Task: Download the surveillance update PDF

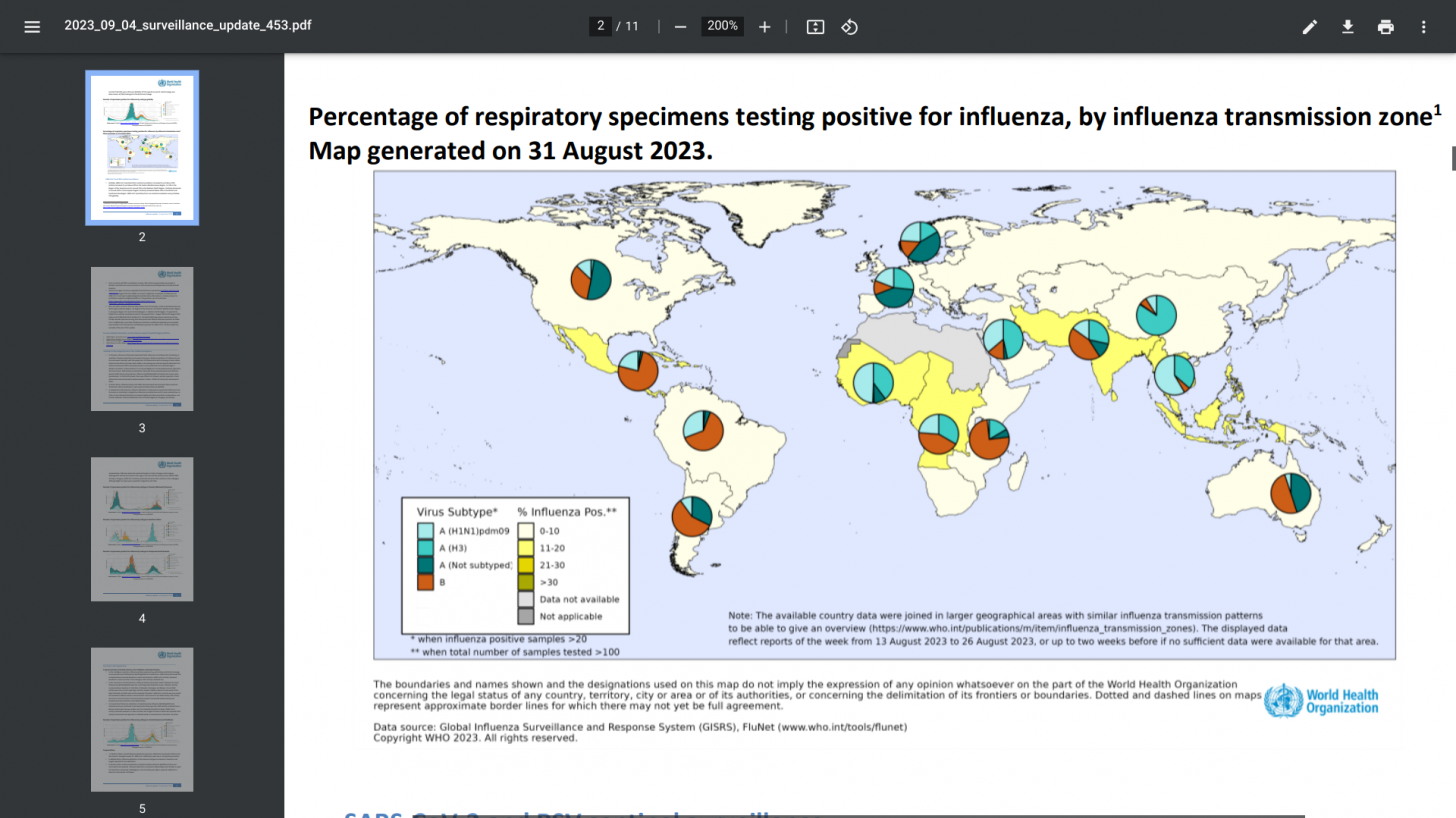Action: [1348, 27]
